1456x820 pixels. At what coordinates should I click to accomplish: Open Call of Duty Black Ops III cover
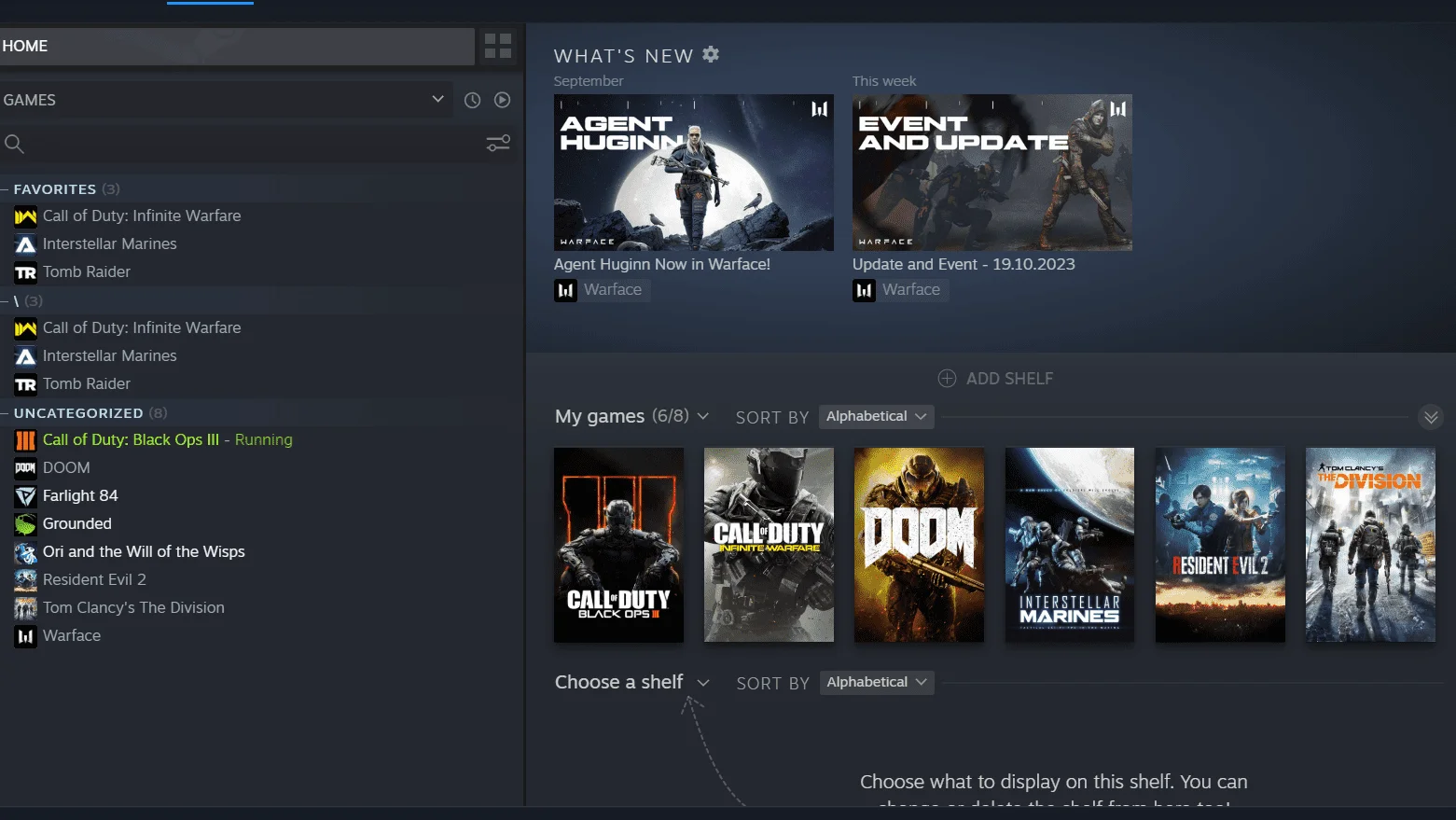[618, 545]
